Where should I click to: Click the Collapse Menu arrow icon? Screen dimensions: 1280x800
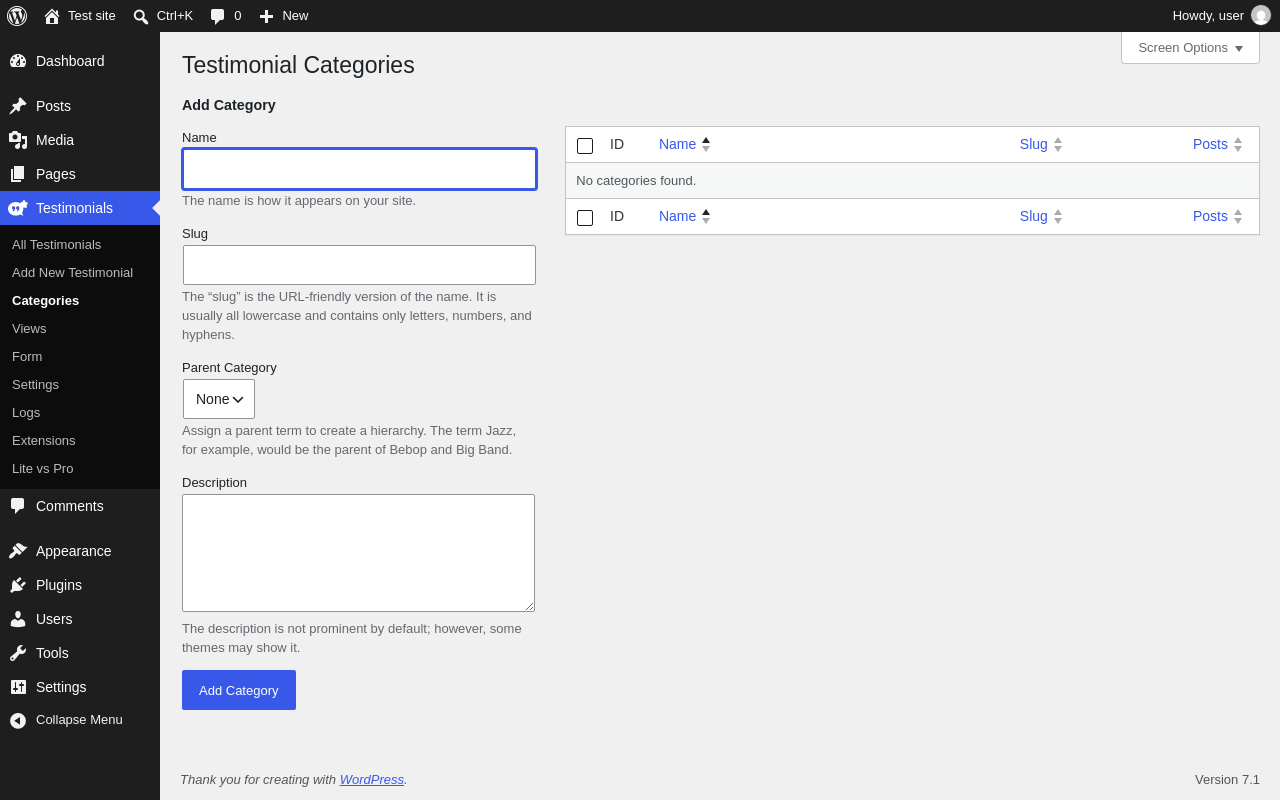[x=18, y=720]
